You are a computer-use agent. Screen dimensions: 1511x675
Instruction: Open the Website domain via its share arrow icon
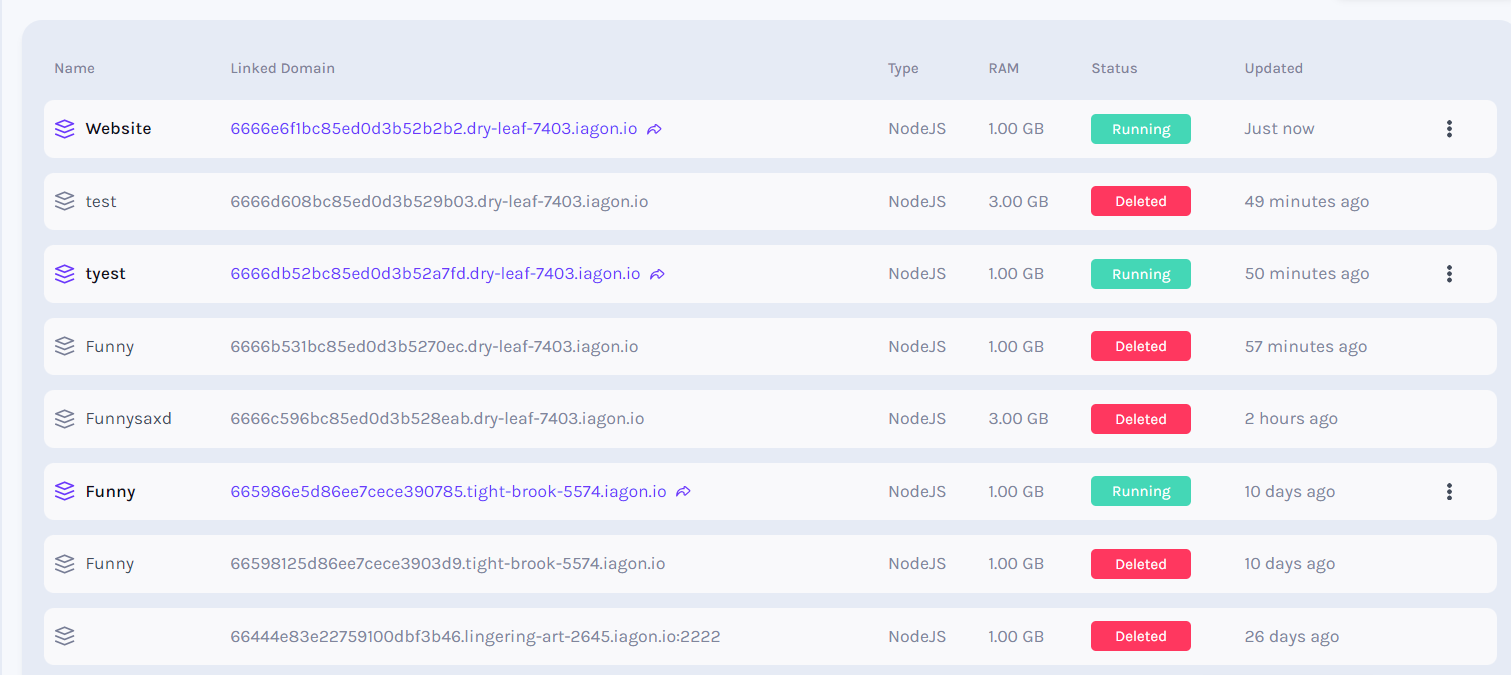[655, 129]
